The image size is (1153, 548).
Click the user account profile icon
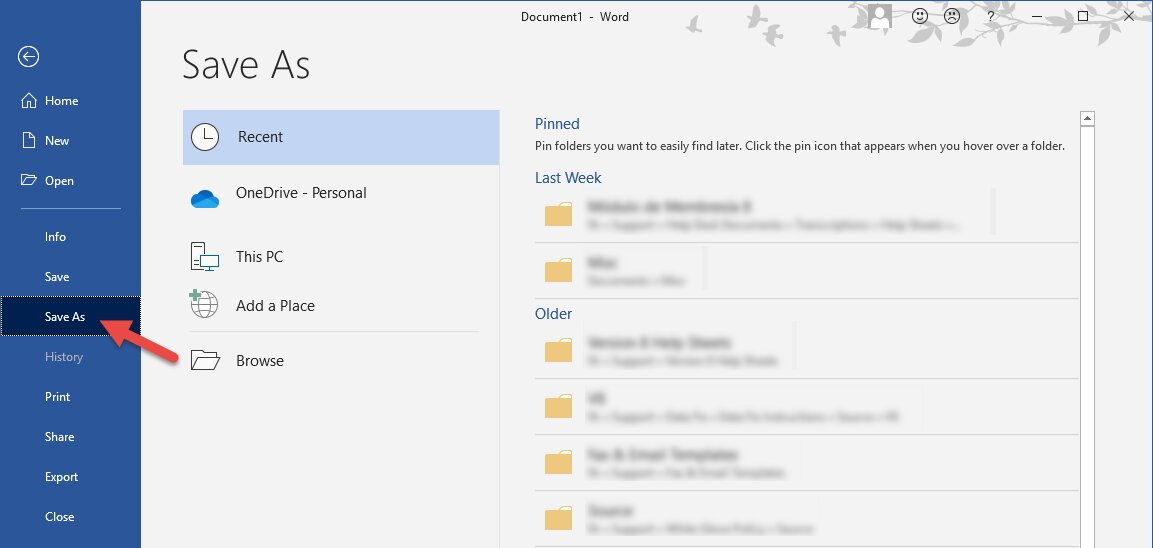(879, 16)
